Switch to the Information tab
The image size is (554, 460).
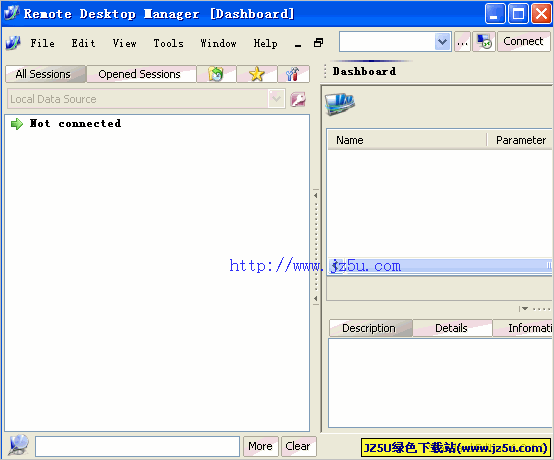coord(523,328)
